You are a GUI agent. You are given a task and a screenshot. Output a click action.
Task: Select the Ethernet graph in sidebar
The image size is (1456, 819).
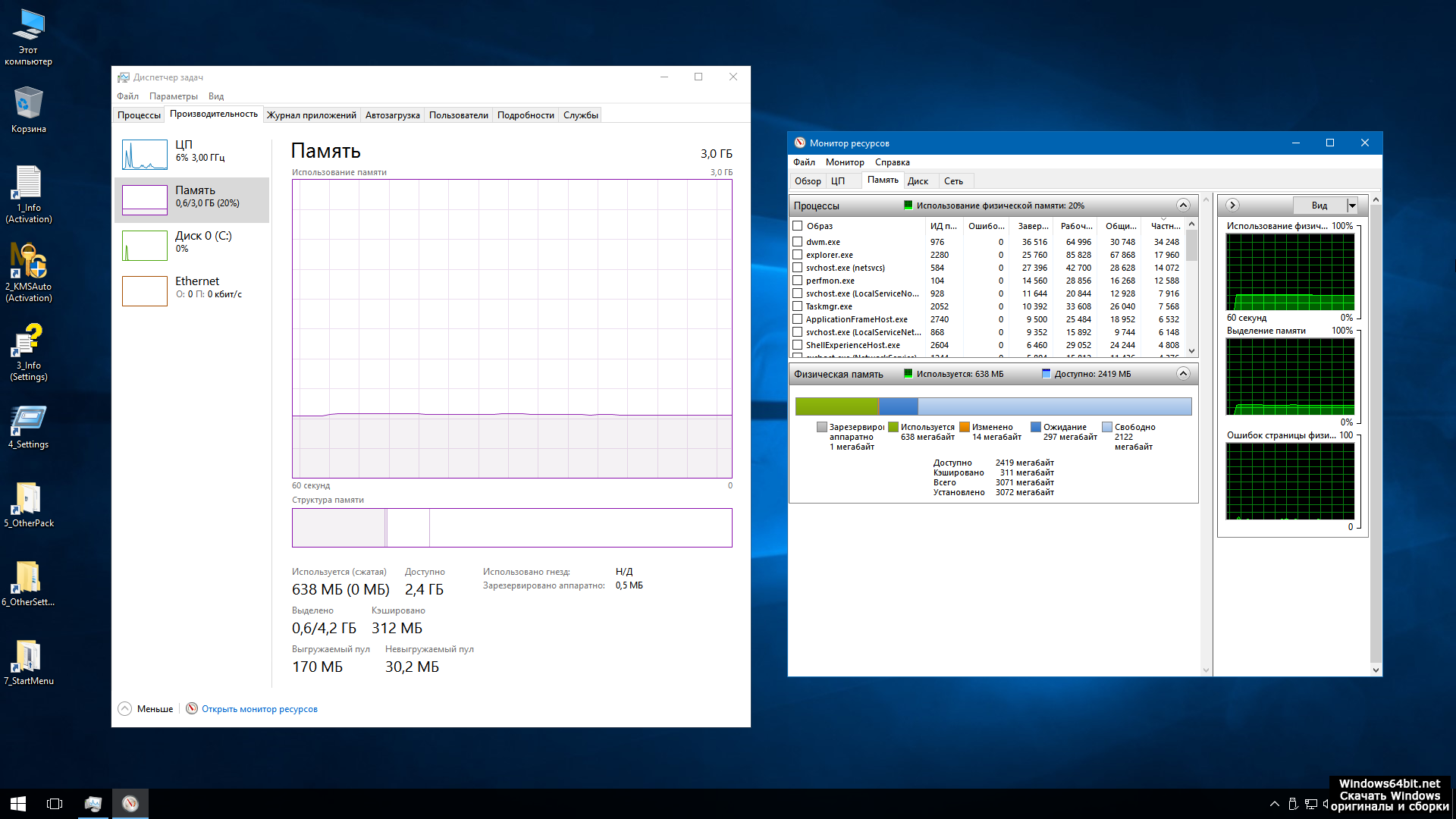point(145,291)
